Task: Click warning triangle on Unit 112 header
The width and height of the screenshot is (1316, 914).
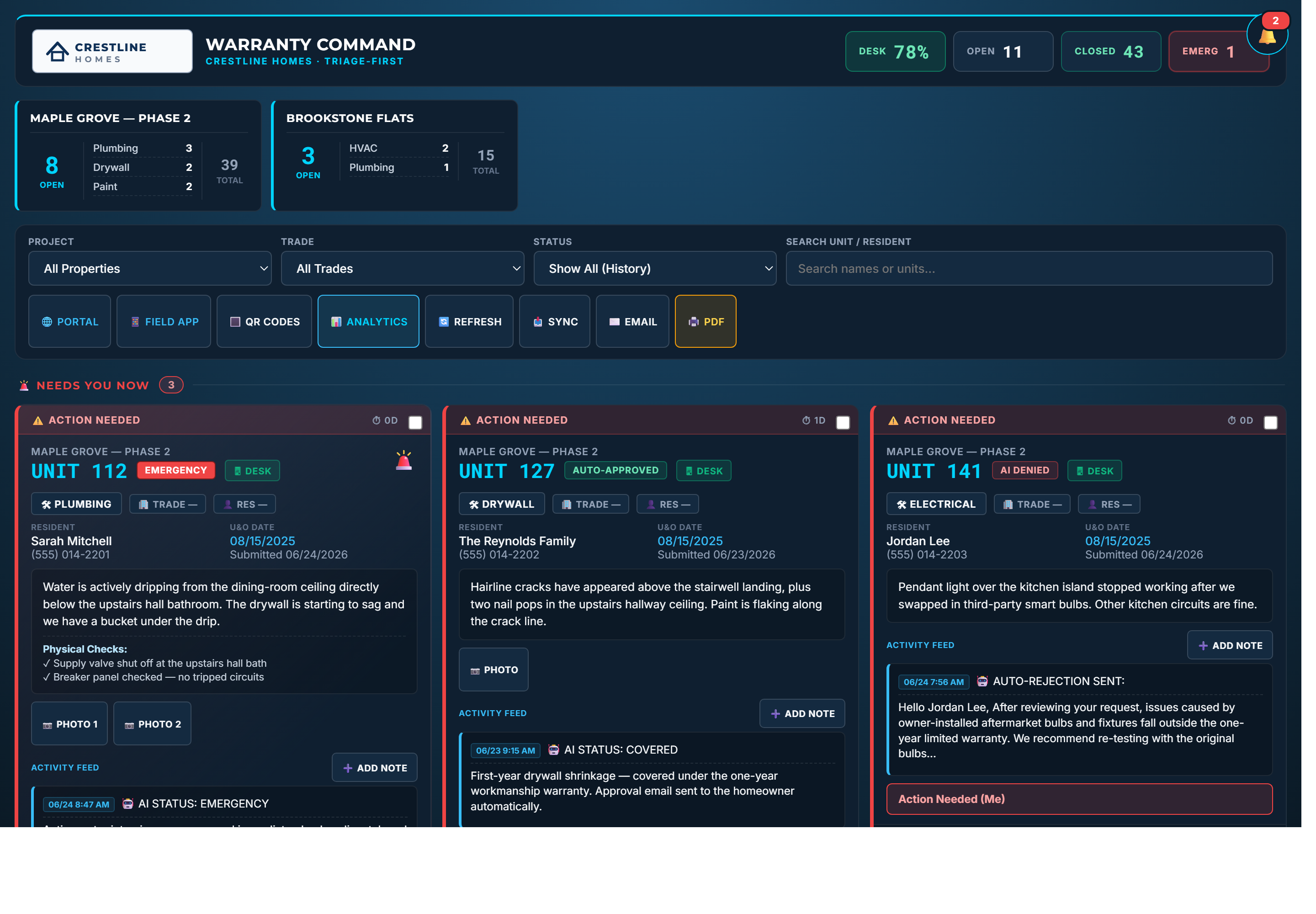Action: [x=38, y=420]
